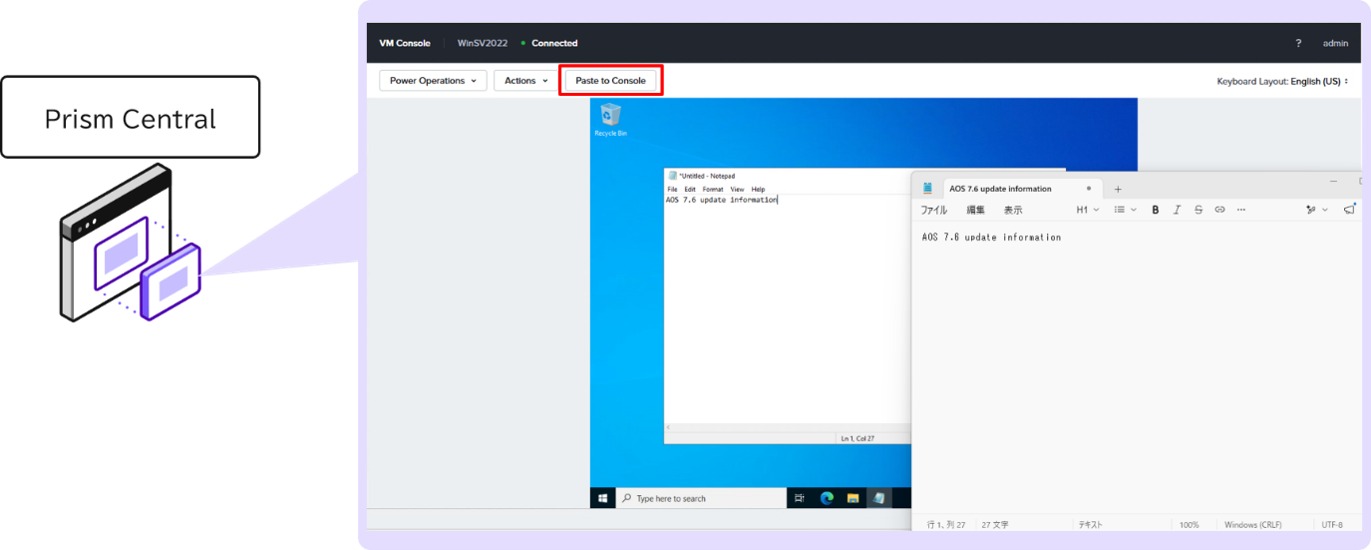Expand the Actions dropdown
This screenshot has width=1371, height=550.
526,80
